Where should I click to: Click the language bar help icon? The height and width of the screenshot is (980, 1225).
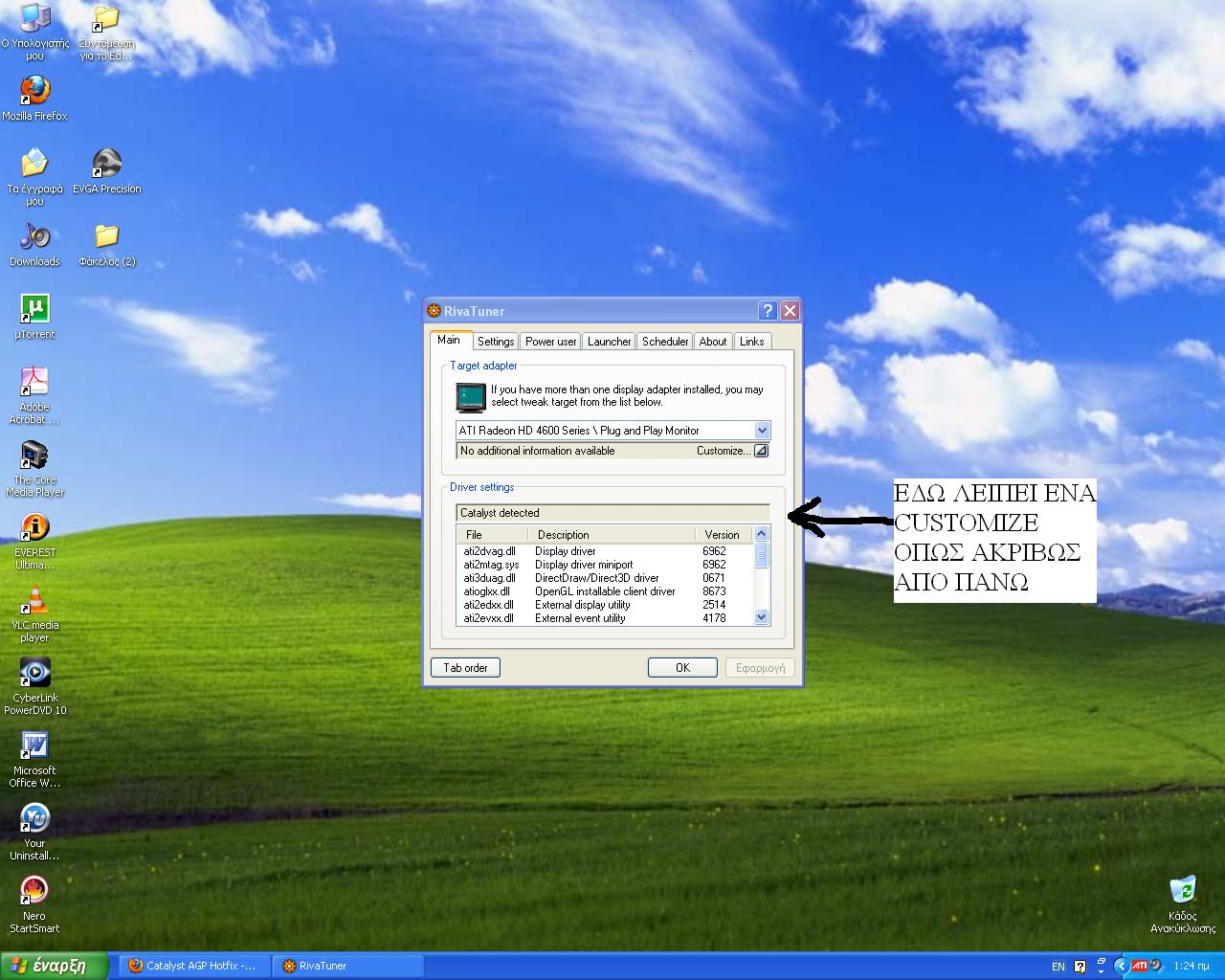[x=1080, y=967]
